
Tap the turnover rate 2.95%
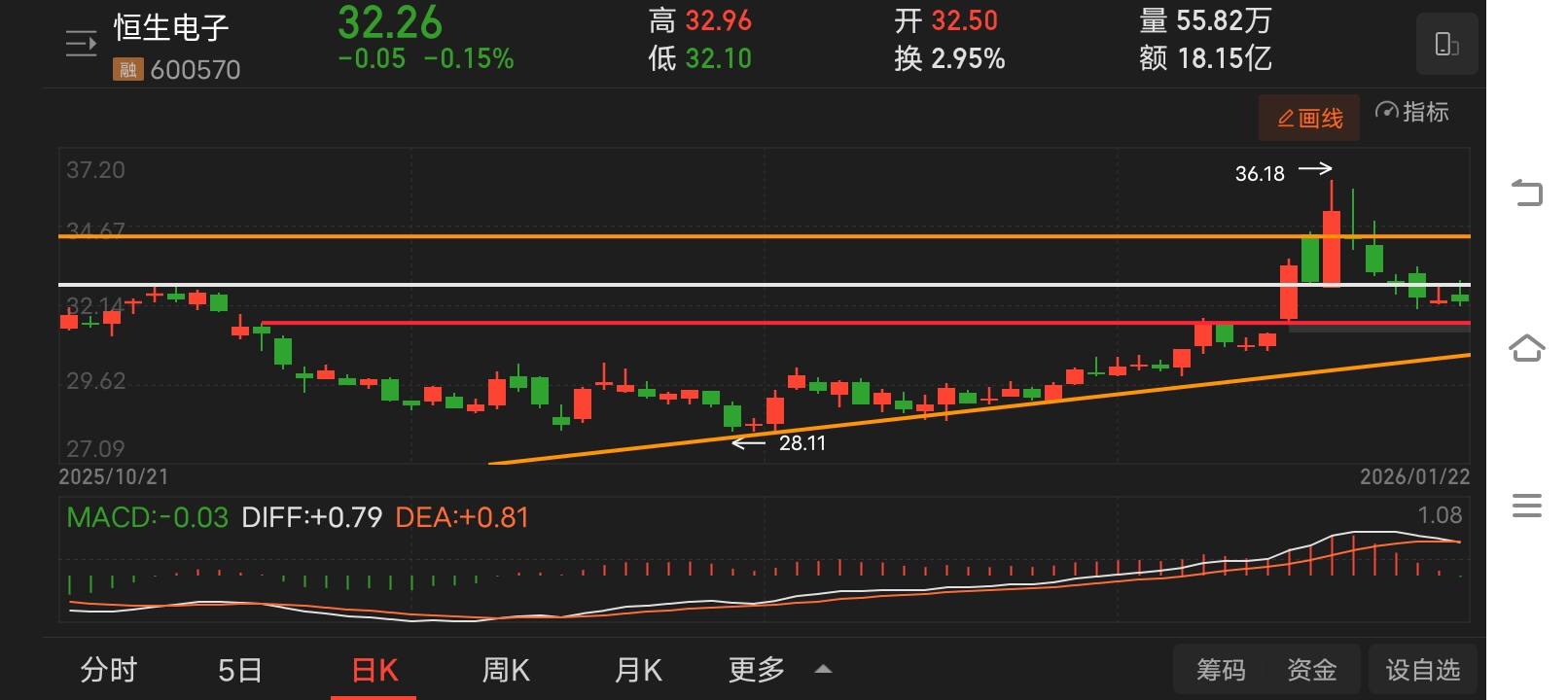point(968,58)
